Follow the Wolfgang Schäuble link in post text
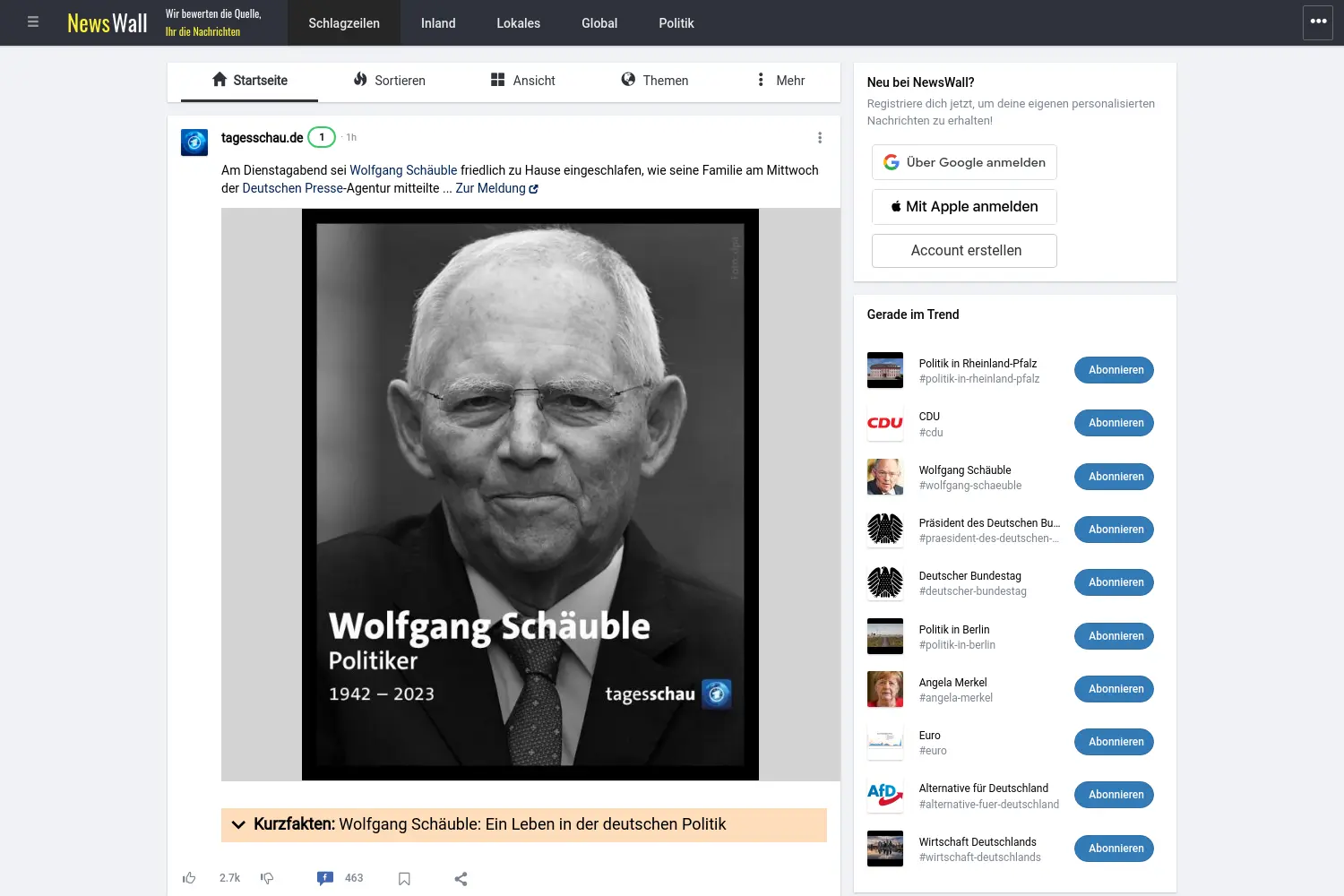The height and width of the screenshot is (896, 1344). click(x=403, y=170)
